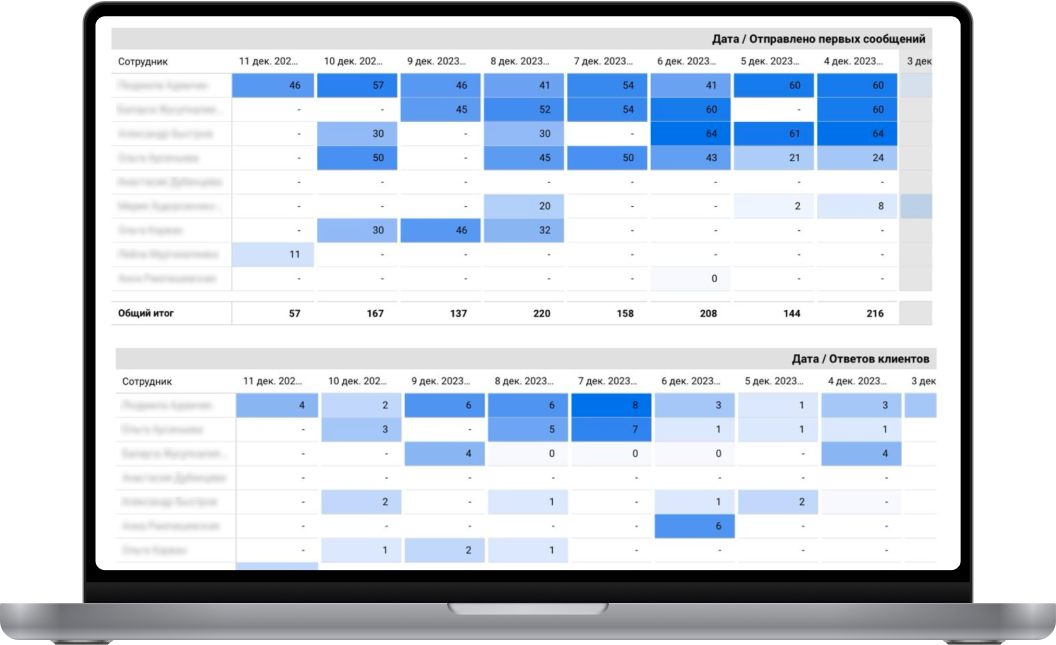Click the 'Дата / Отправлено первых сообщений' title

[x=818, y=39]
